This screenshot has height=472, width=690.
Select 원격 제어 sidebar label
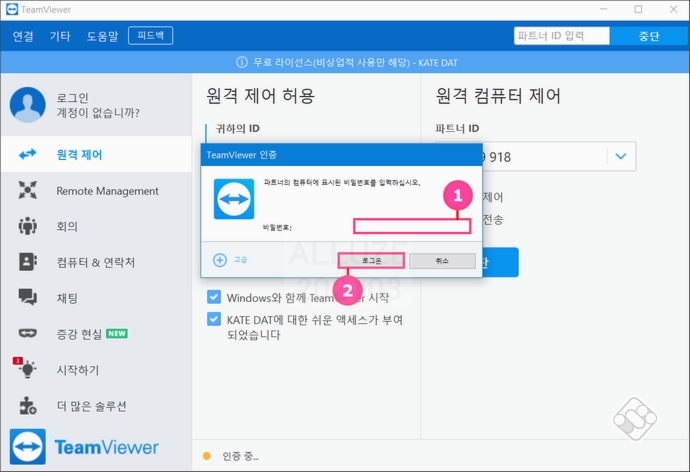click(80, 155)
